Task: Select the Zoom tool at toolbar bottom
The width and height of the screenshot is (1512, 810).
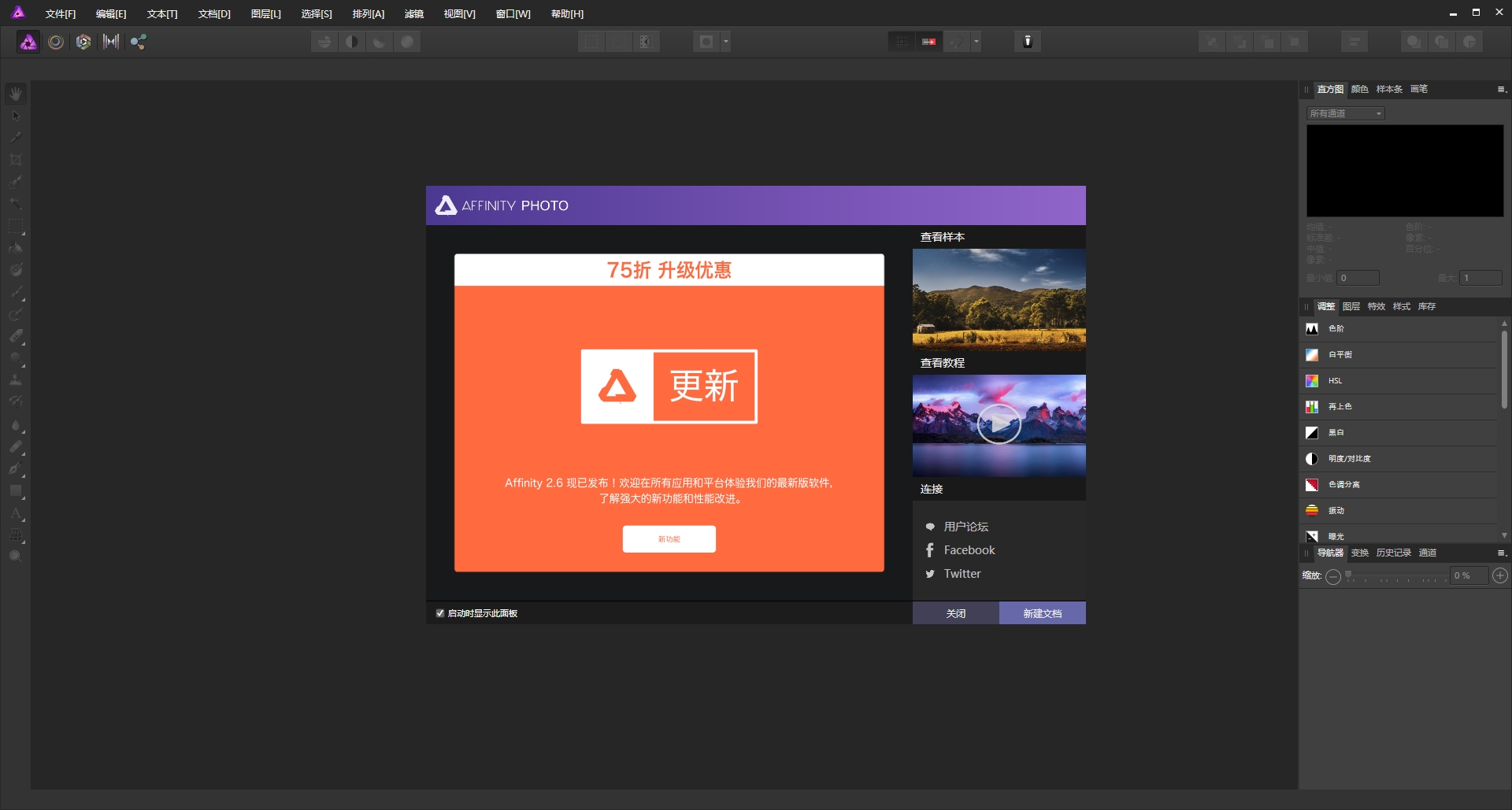Action: point(17,557)
